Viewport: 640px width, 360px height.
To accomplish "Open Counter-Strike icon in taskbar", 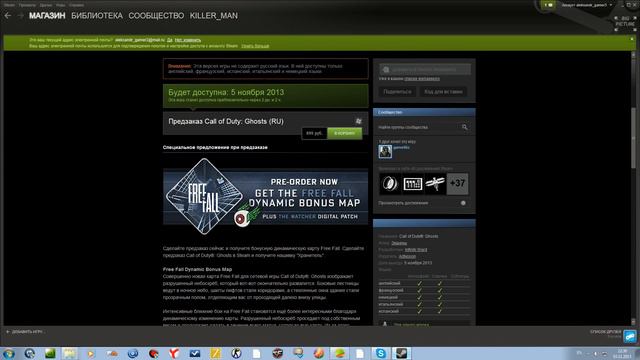I will point(236,353).
